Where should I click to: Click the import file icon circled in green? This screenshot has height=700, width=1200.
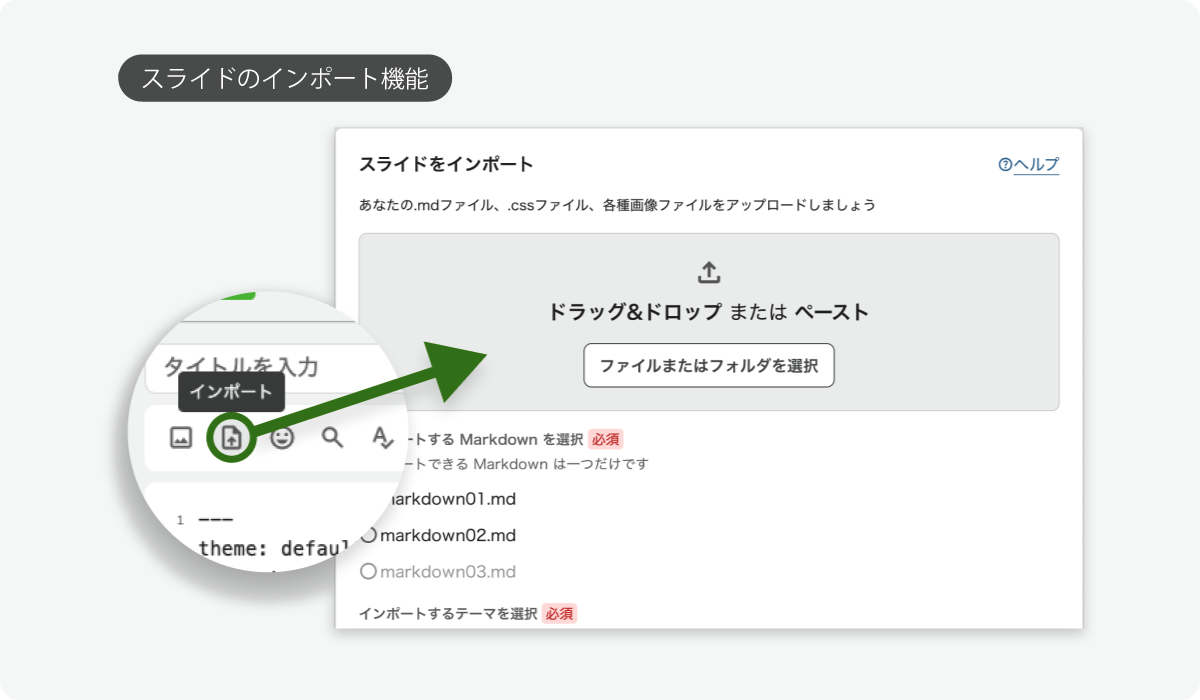click(232, 437)
